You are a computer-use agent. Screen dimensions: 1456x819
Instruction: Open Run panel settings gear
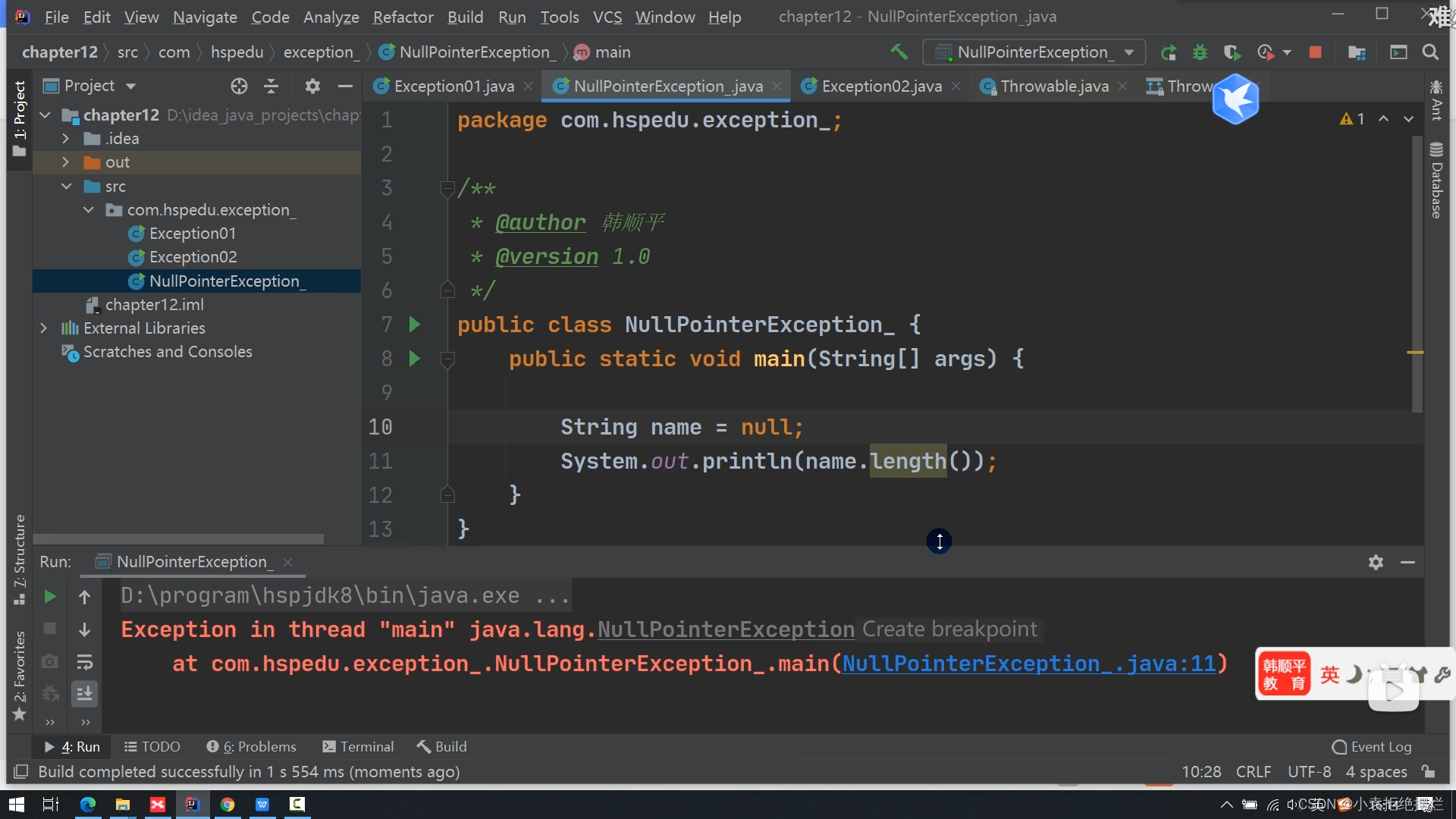[1376, 562]
